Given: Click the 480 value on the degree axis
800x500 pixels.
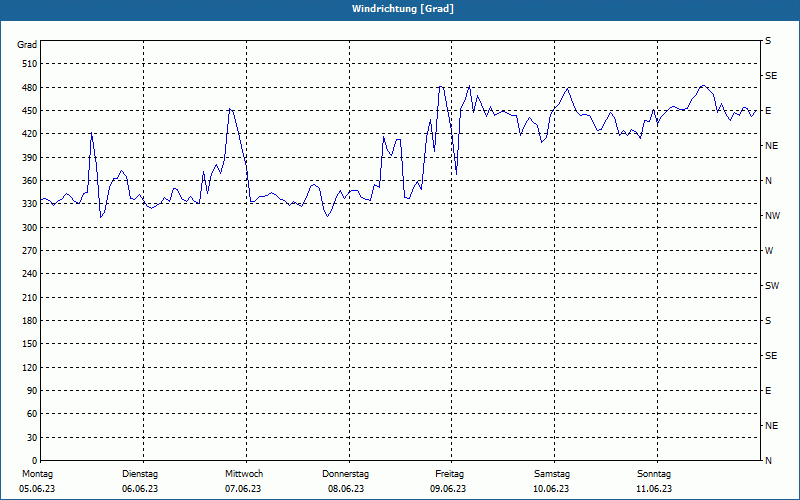Looking at the screenshot, I should point(30,87).
